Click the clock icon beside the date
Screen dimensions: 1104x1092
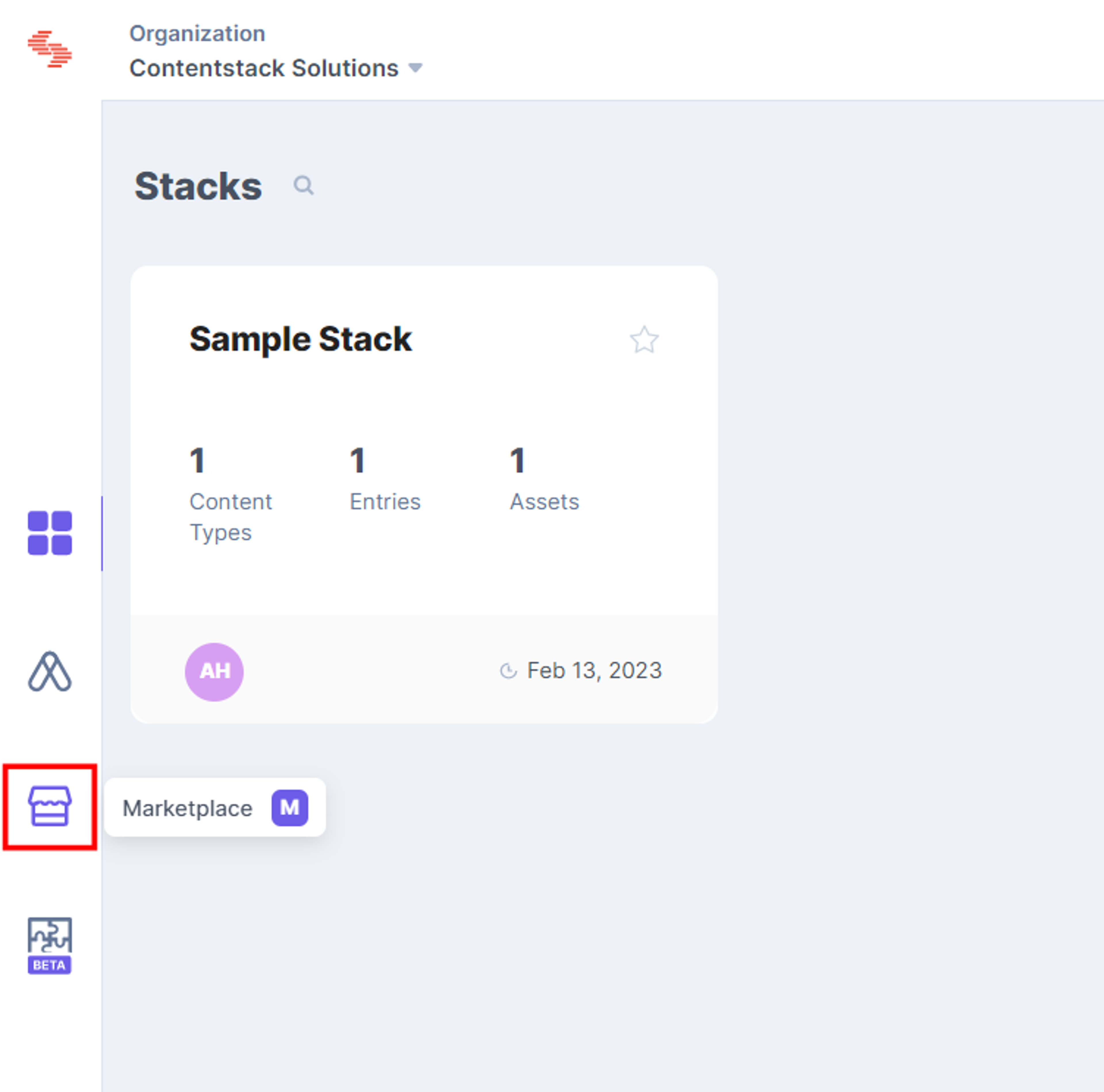tap(509, 671)
